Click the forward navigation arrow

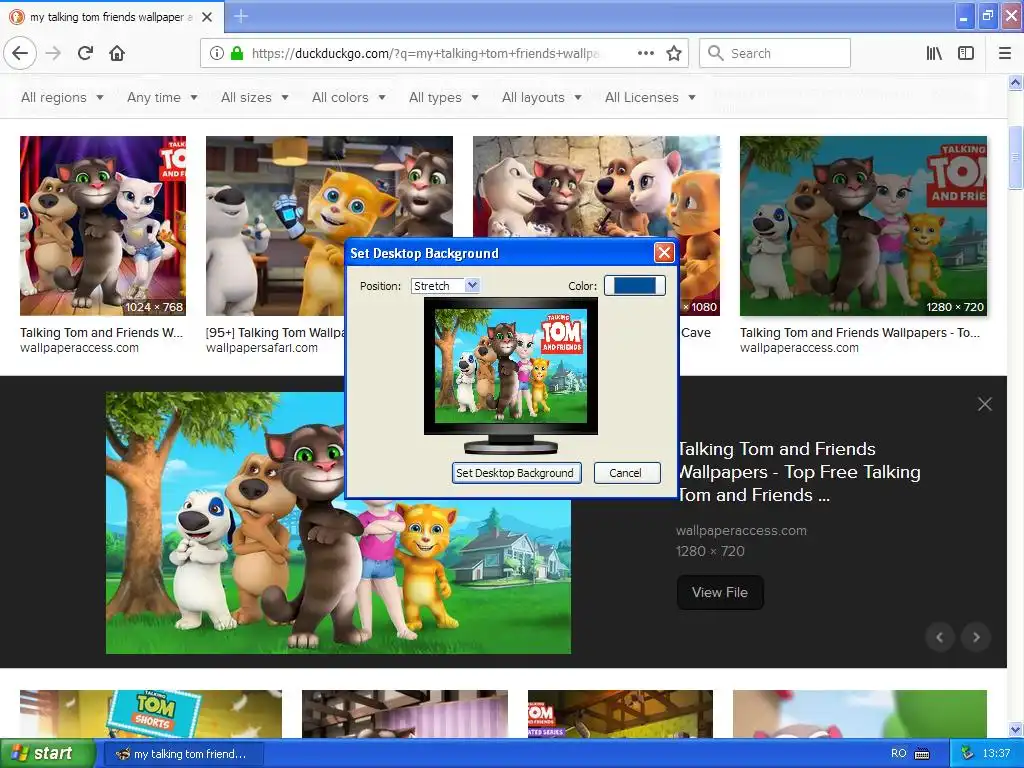click(54, 53)
